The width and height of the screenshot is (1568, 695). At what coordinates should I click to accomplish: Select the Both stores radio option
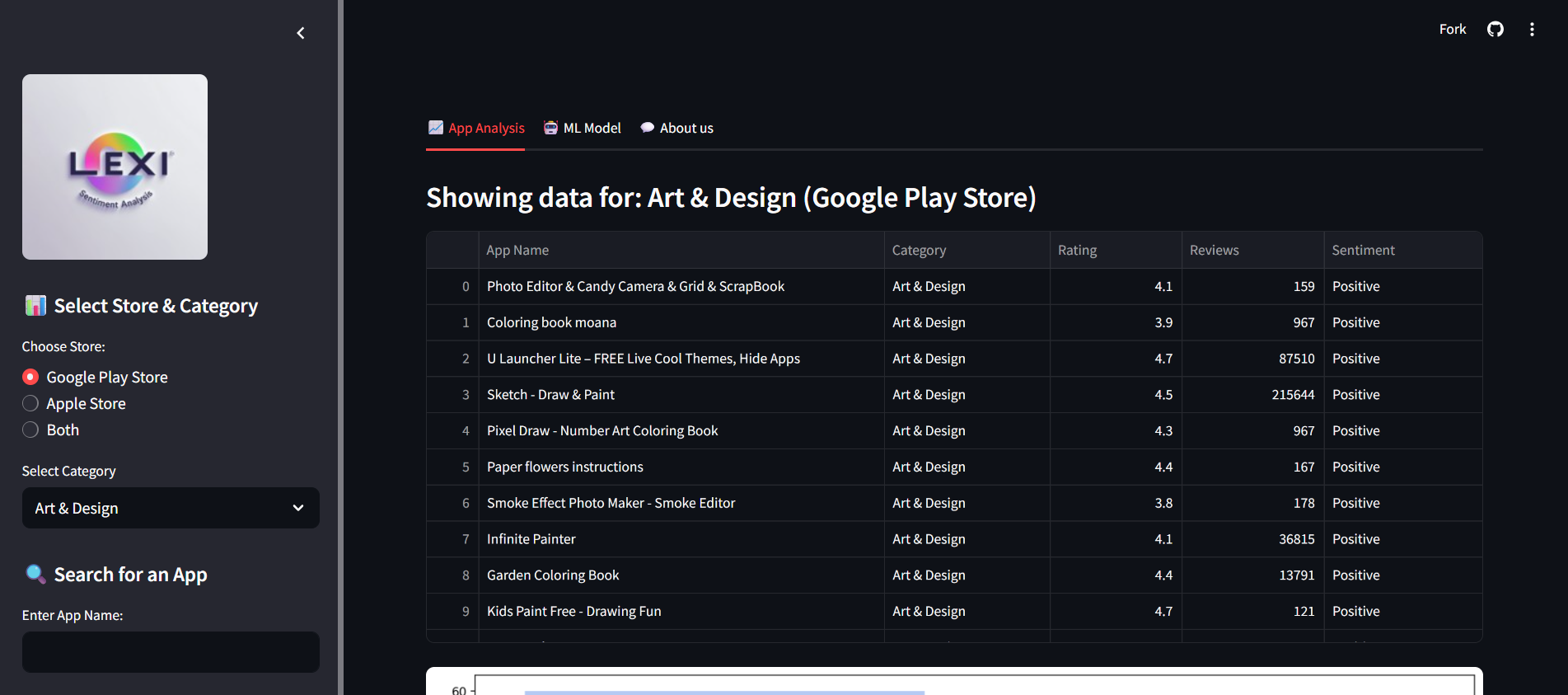[x=30, y=430]
